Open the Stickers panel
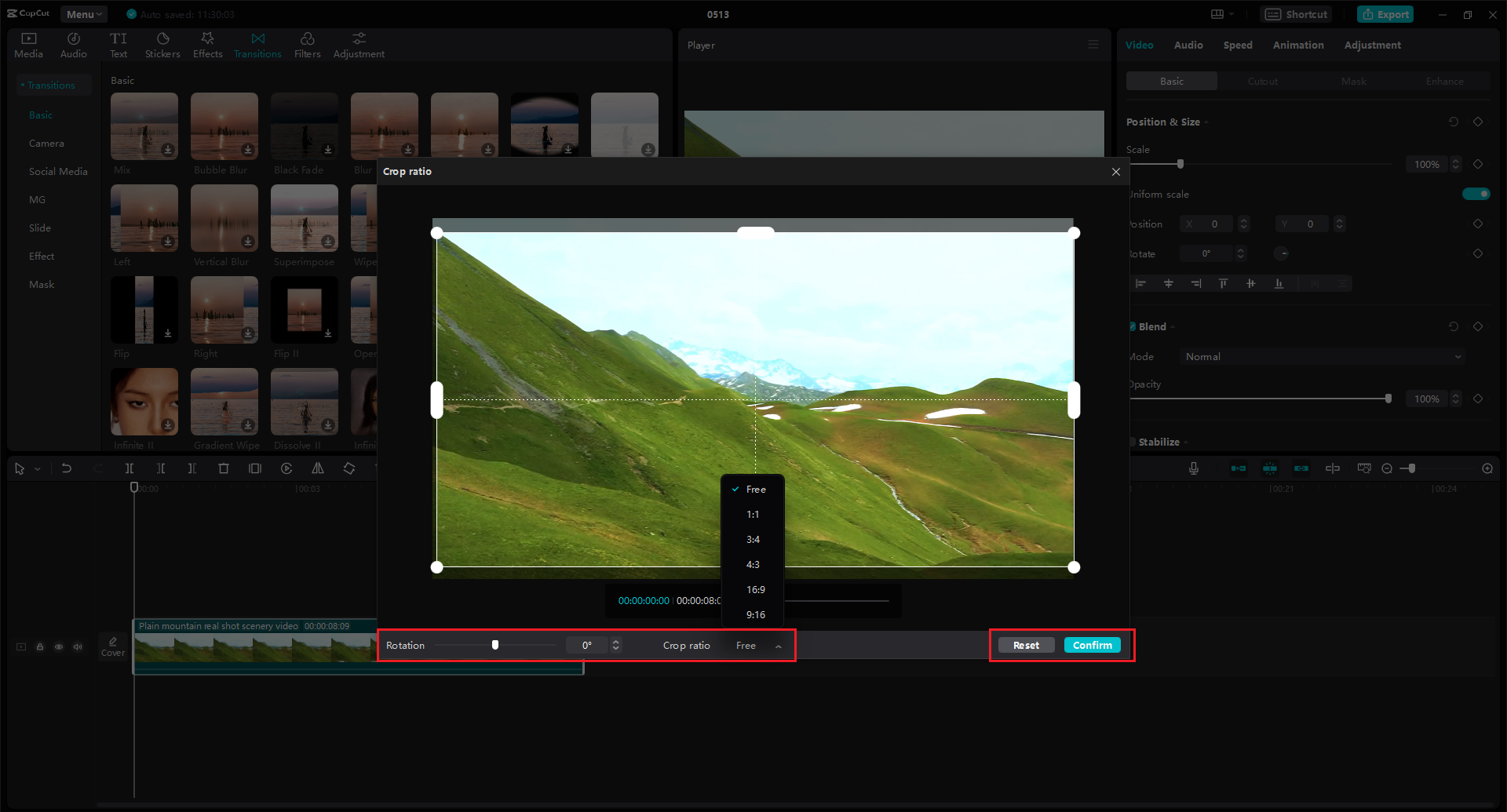 coord(162,43)
